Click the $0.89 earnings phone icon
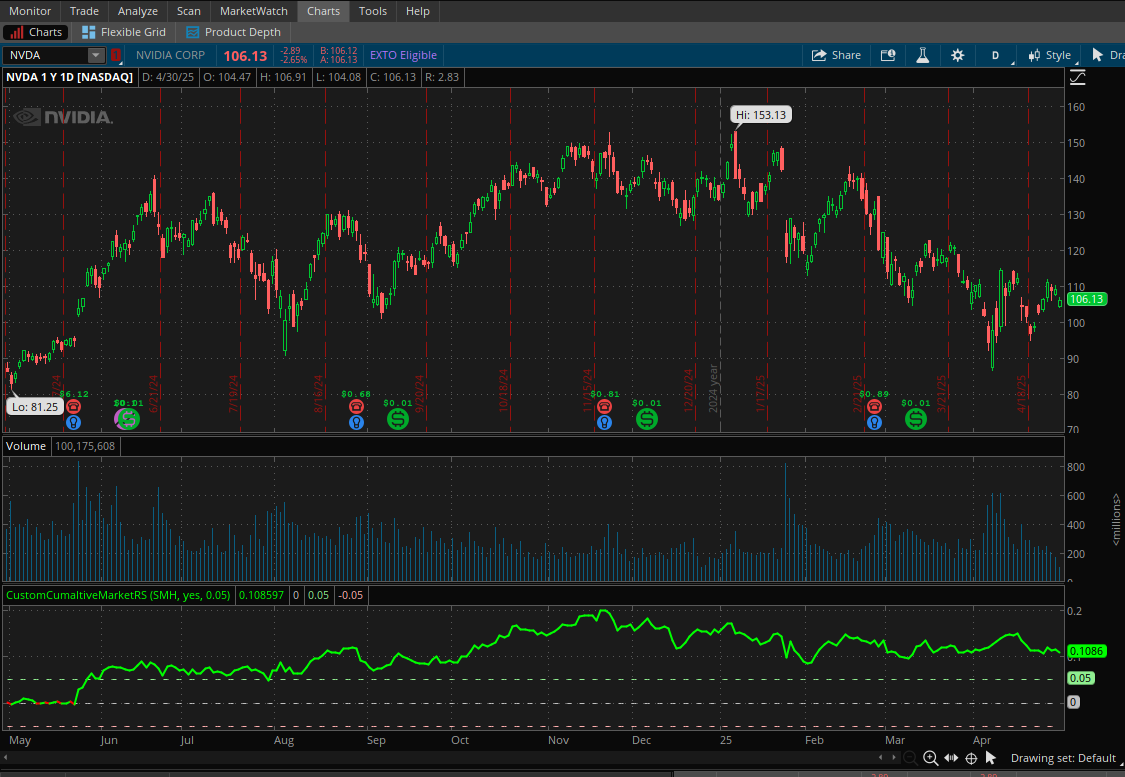The image size is (1125, 777). coord(874,407)
